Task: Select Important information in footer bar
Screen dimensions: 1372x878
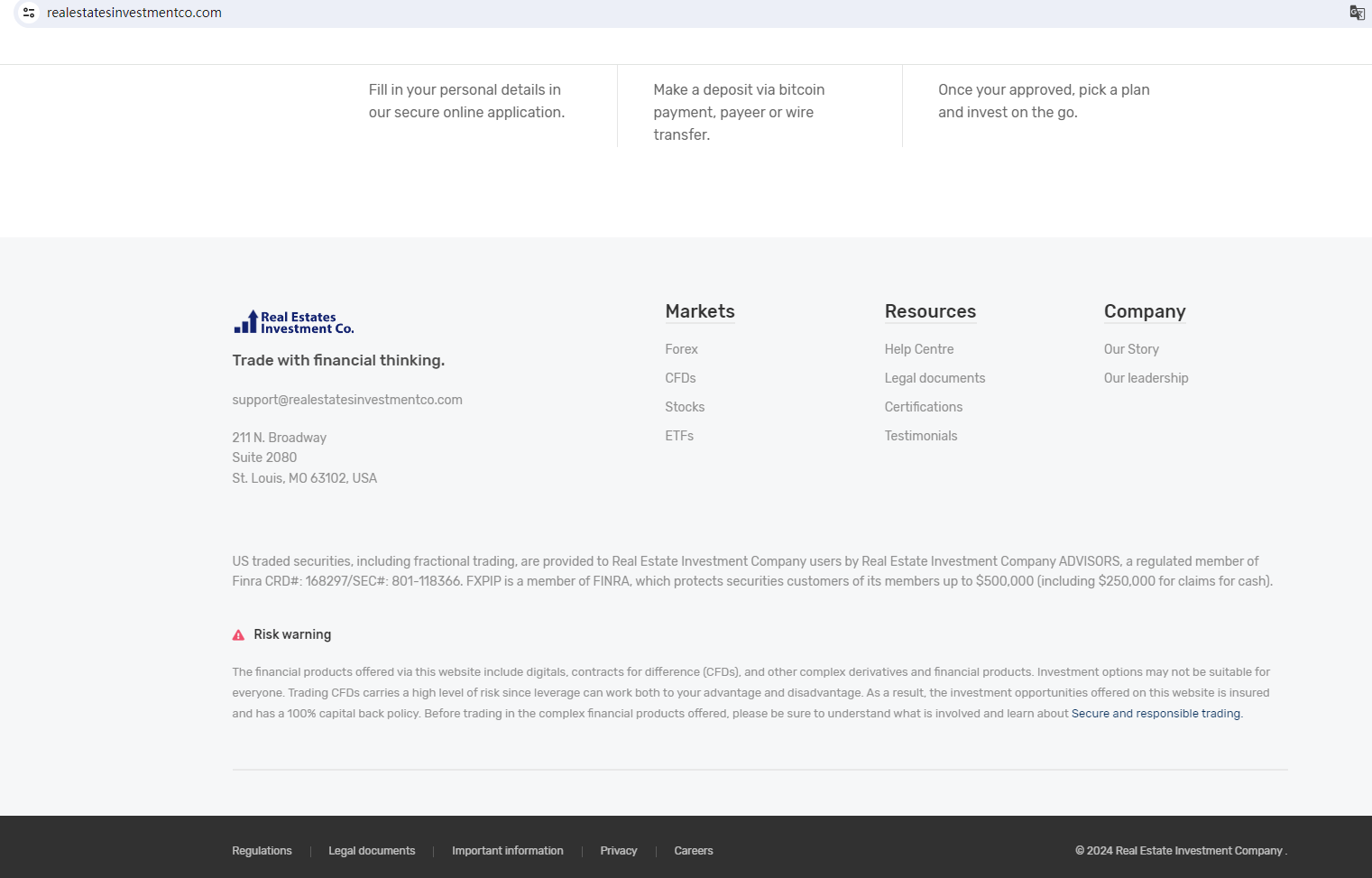Action: [507, 851]
